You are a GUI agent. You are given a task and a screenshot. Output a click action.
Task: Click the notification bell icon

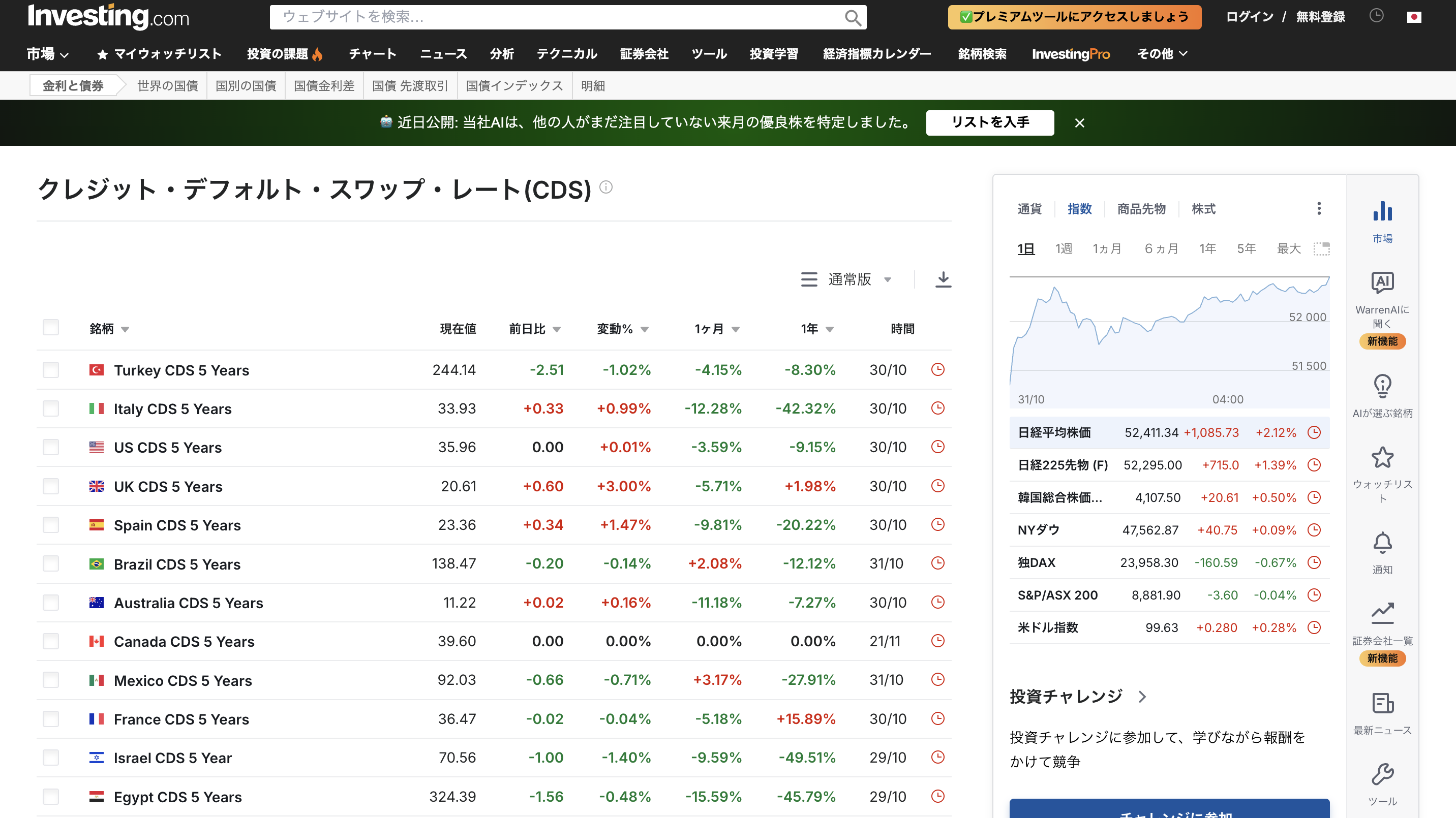[x=1382, y=543]
